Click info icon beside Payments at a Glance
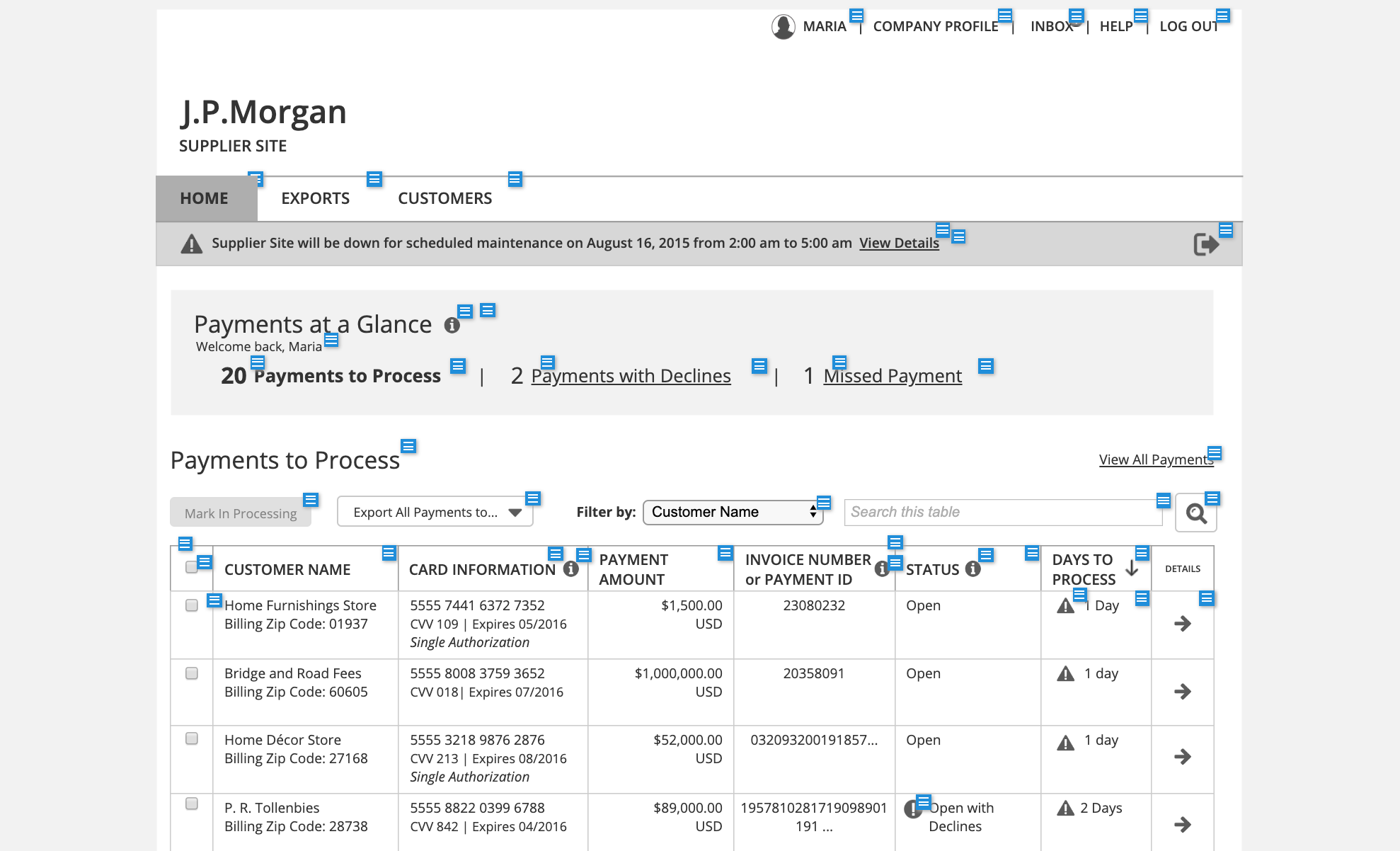Screen dimensions: 1400x851 click(x=452, y=325)
